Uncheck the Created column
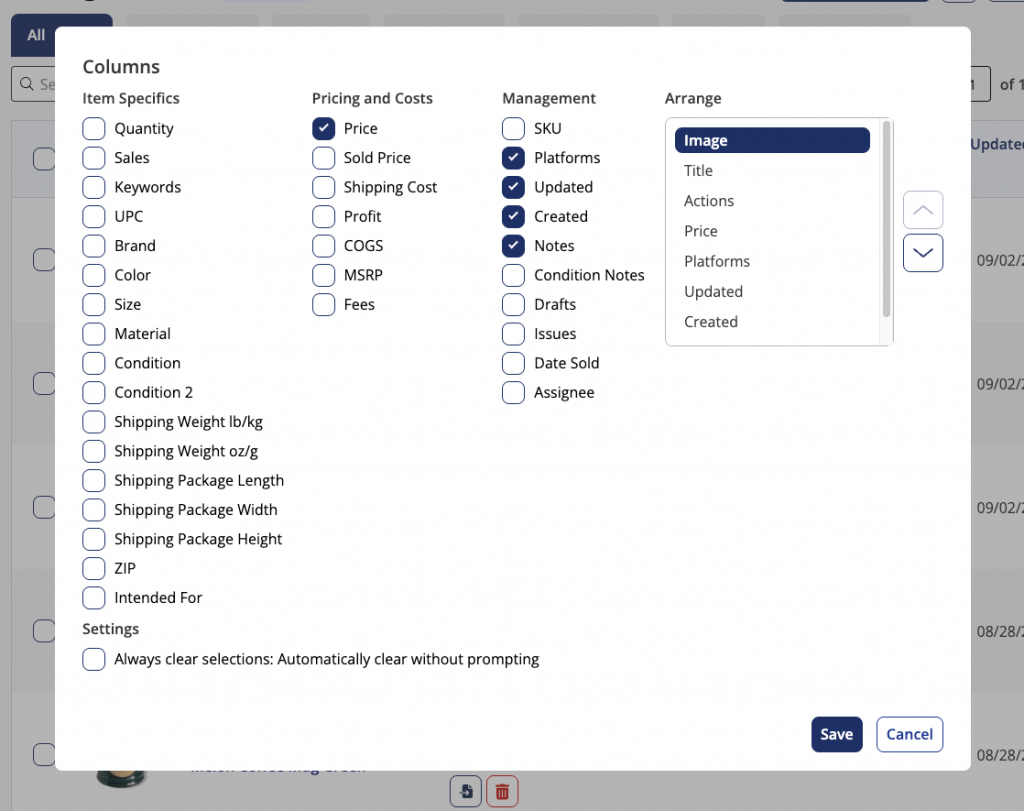 click(x=513, y=216)
